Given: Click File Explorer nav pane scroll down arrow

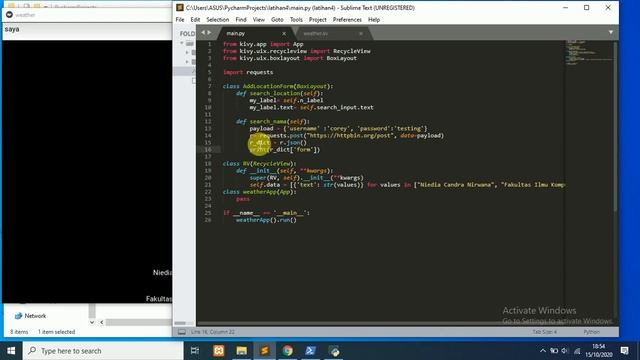Looking at the screenshot, I should pos(92,322).
